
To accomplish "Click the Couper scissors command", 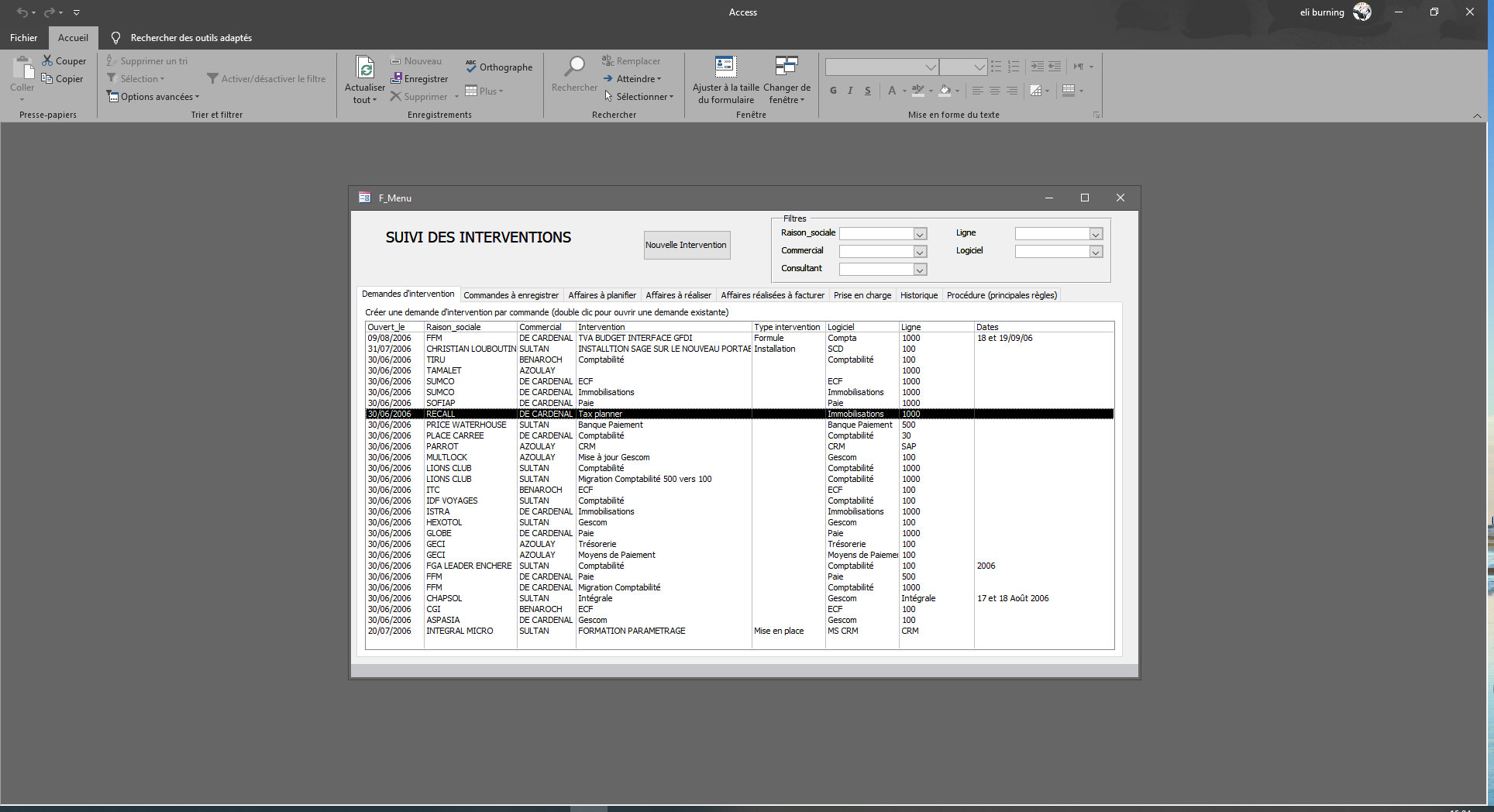I will 64,60.
